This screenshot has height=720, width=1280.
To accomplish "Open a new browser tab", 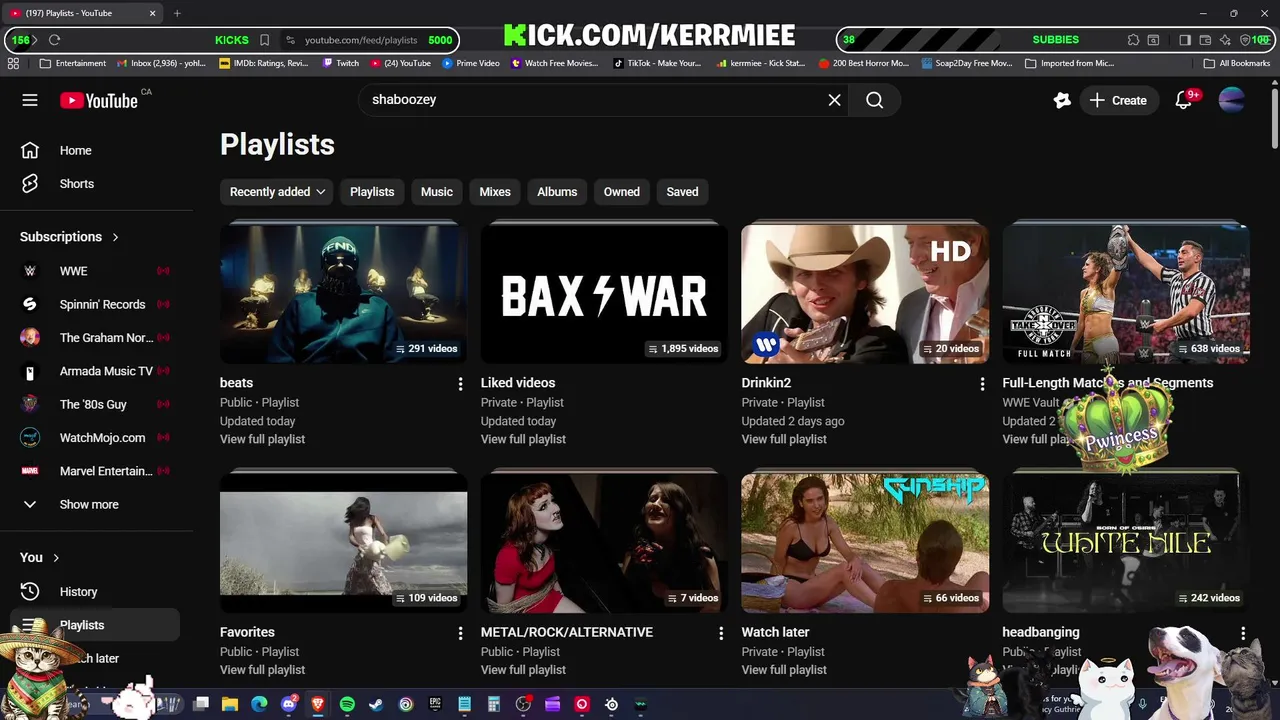I will [x=177, y=13].
